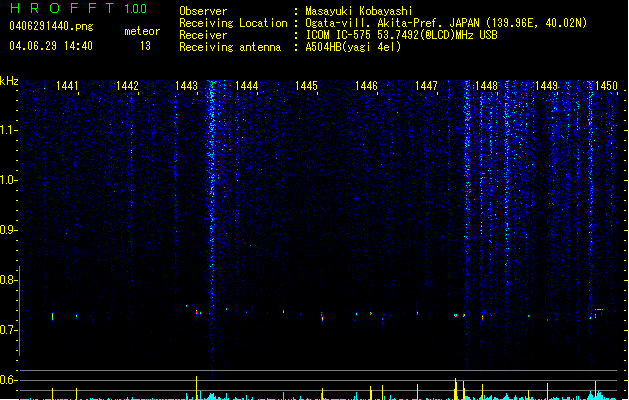Click the Receiving antenna label
The height and width of the screenshot is (400, 629).
click(230, 47)
